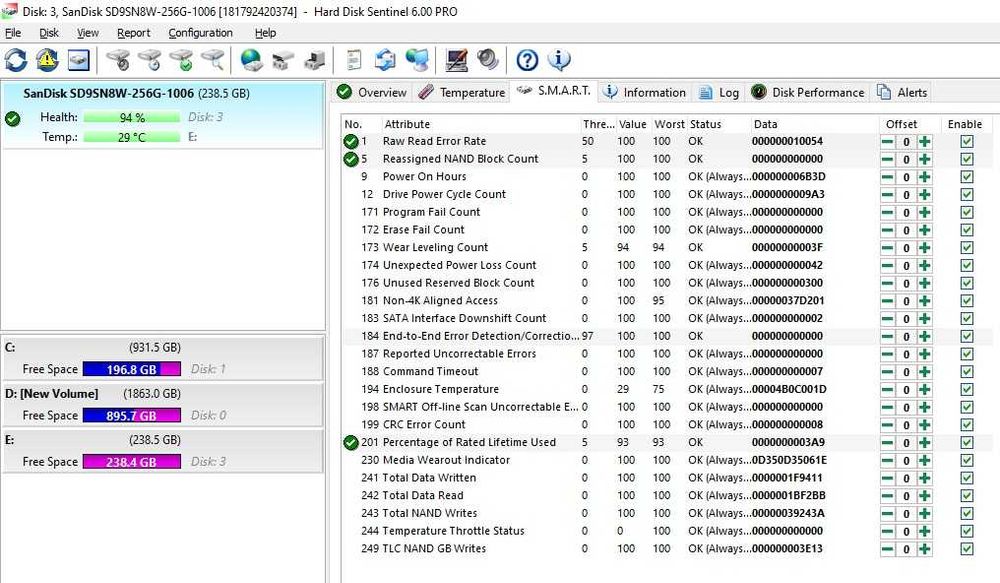Open the Disk menu

(48, 33)
